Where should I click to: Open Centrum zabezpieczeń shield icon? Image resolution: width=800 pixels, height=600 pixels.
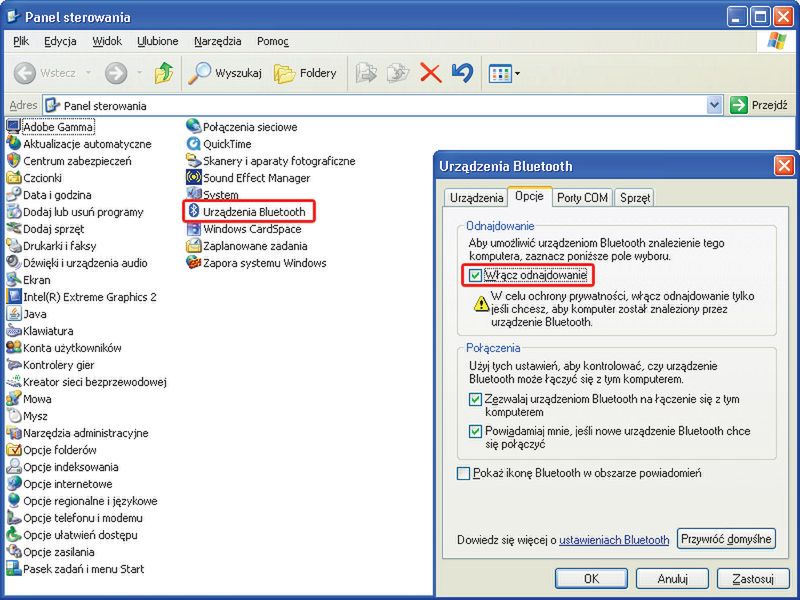pyautogui.click(x=13, y=161)
